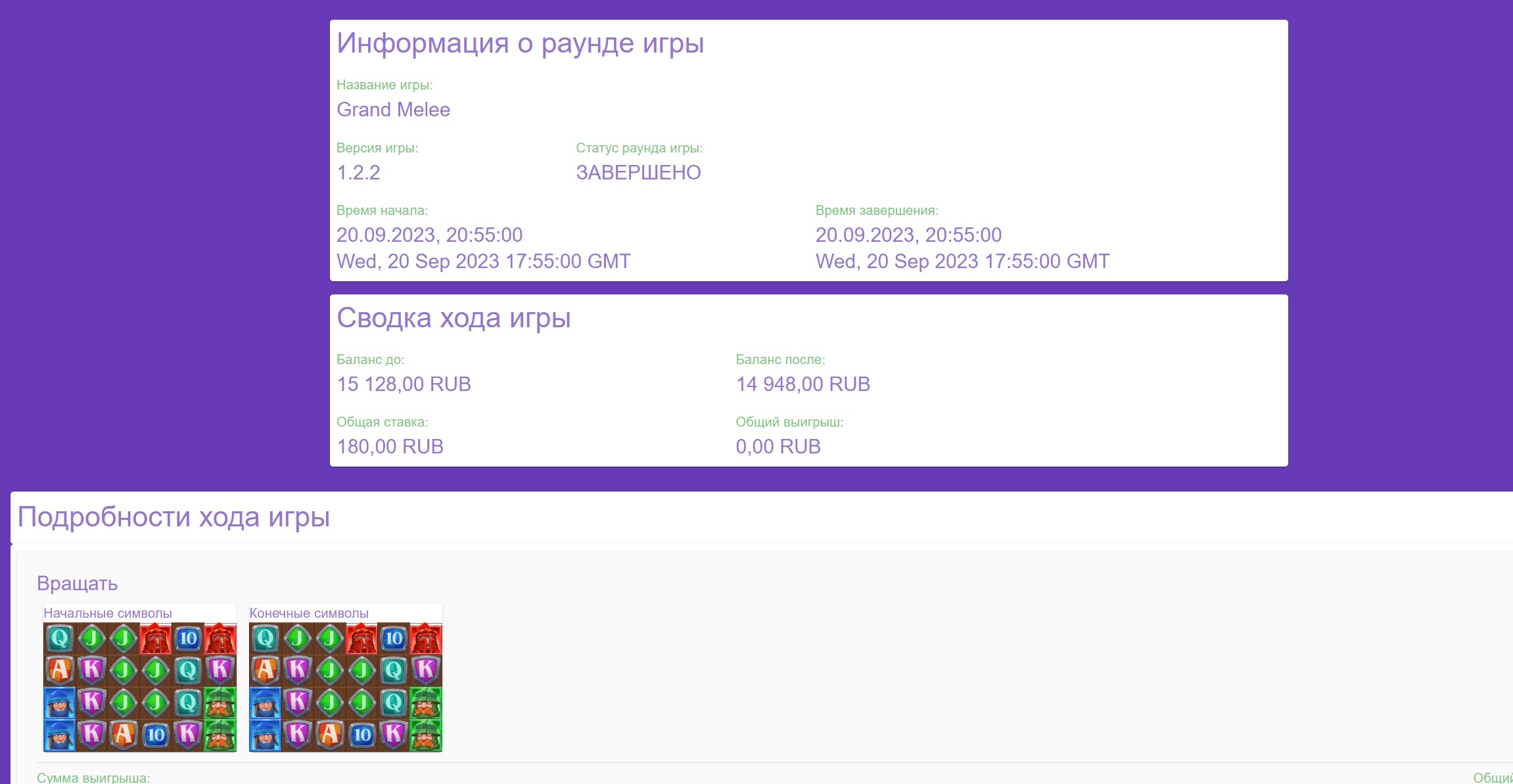Click the ЗАВЕРШЕНО round status text
Viewport: 1513px width, 784px height.
(638, 173)
